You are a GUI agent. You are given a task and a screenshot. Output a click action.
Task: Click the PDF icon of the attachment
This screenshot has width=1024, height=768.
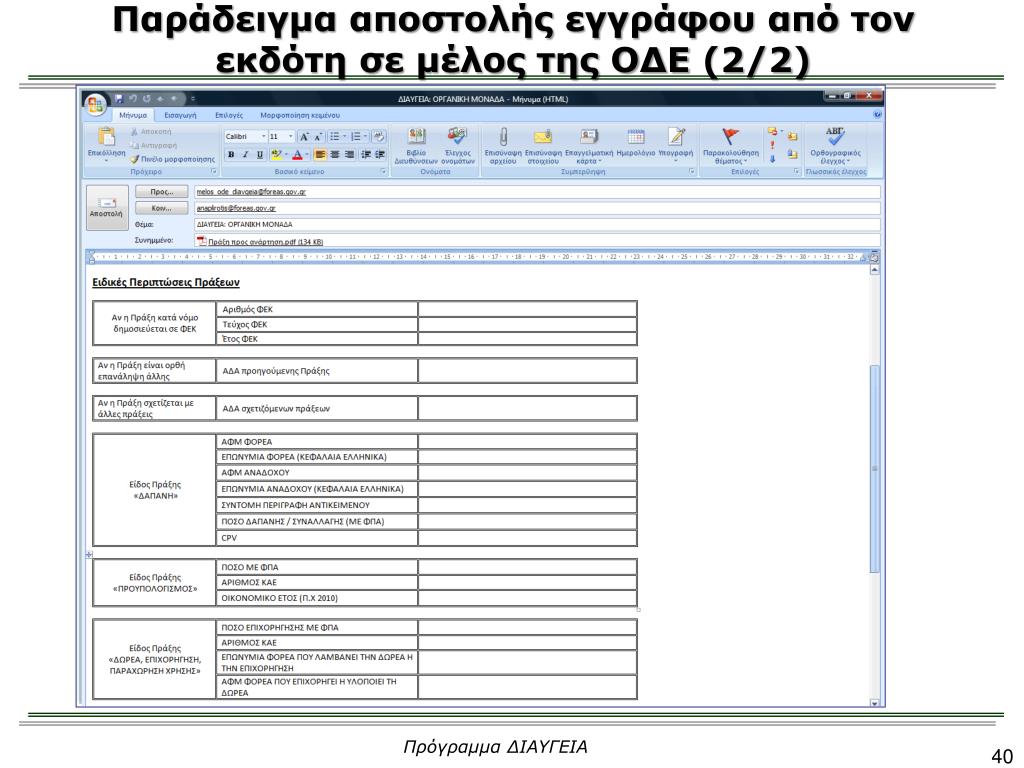202,241
